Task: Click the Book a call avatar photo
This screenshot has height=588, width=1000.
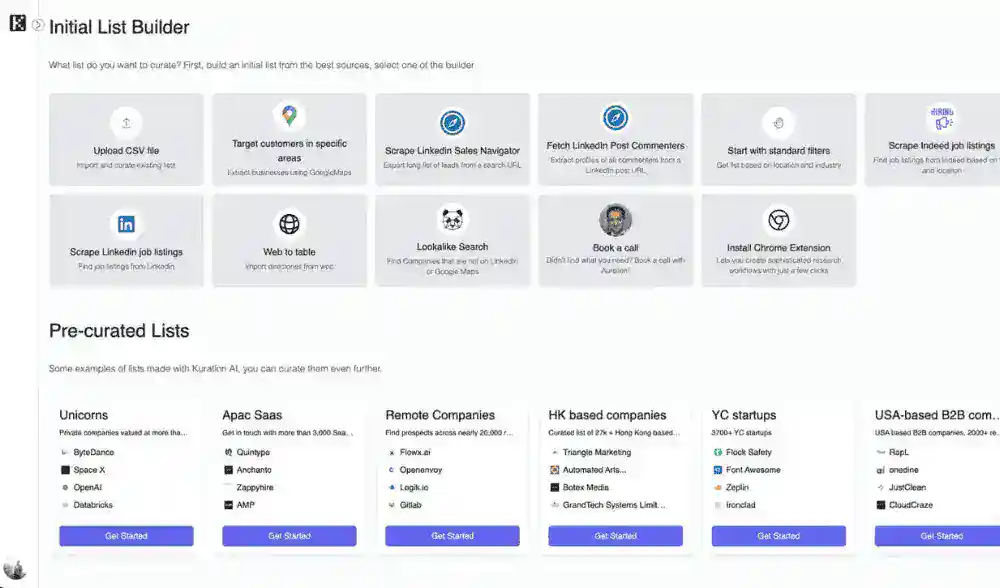Action: [x=615, y=220]
